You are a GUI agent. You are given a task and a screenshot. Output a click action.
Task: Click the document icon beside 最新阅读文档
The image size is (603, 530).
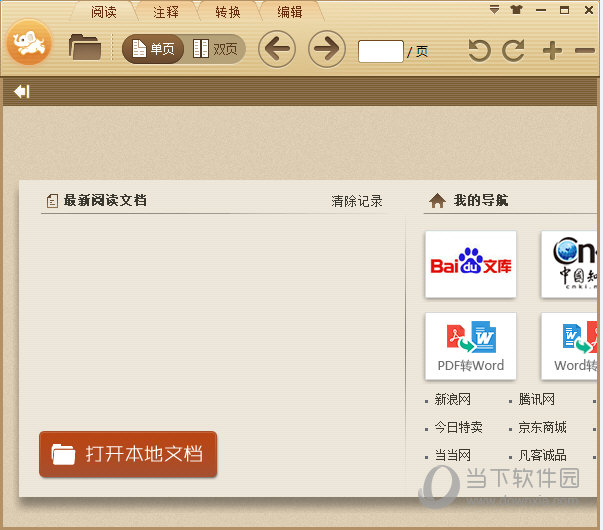(52, 201)
